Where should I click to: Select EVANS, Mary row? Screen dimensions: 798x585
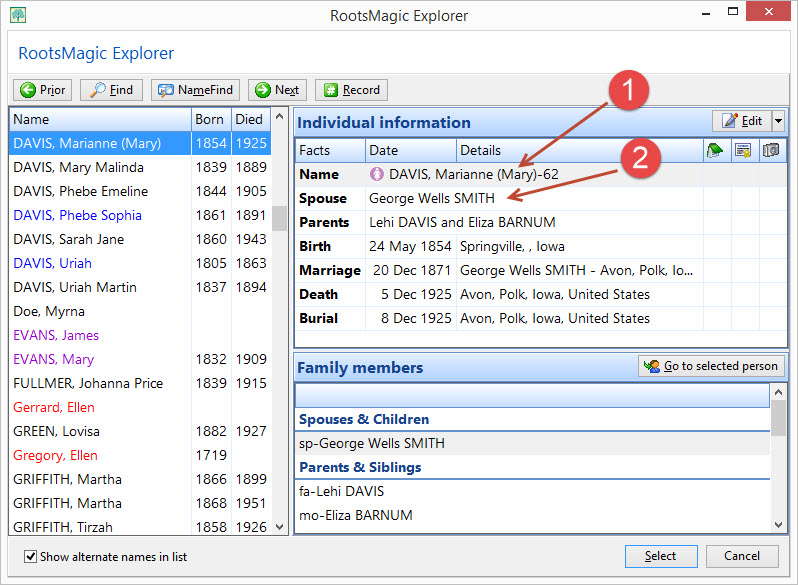tap(140, 359)
